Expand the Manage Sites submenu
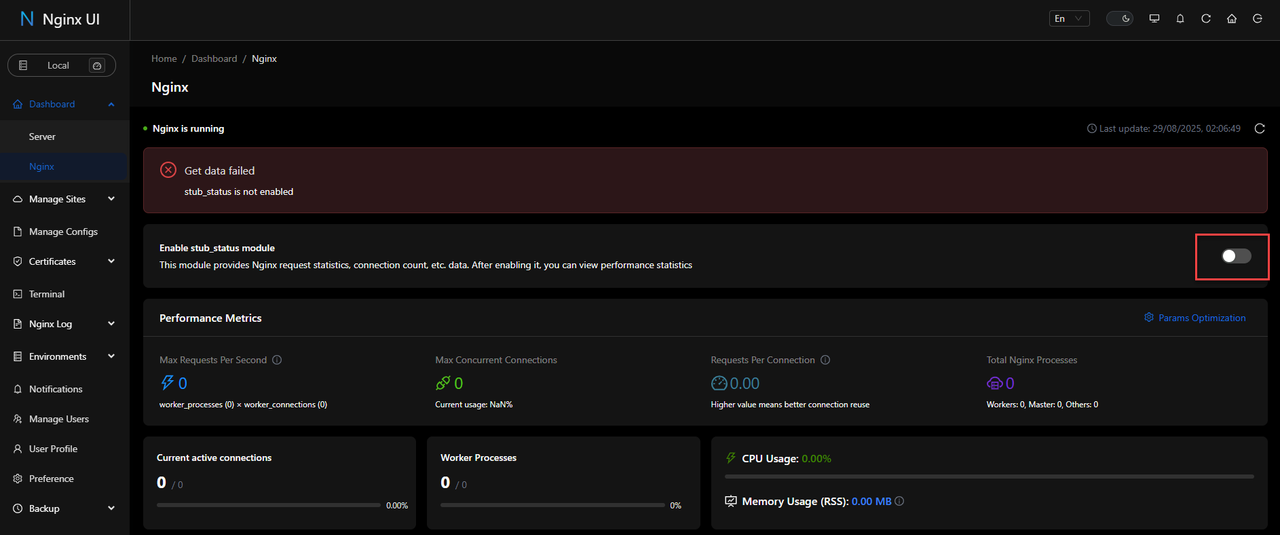 click(111, 199)
